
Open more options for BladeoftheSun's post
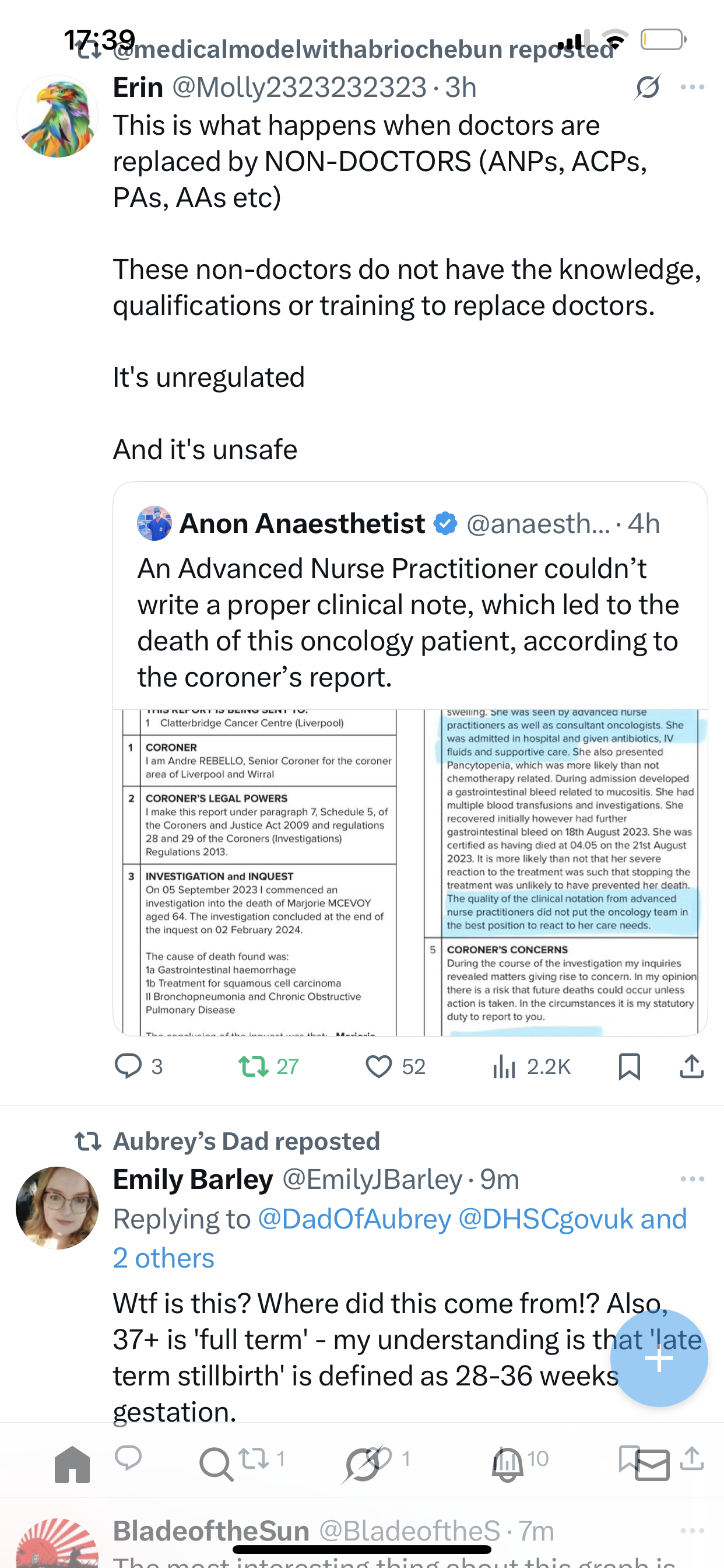693,1530
